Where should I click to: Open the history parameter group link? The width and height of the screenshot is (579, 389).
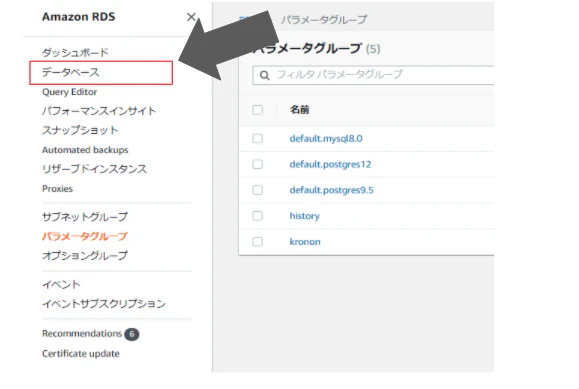pos(304,216)
